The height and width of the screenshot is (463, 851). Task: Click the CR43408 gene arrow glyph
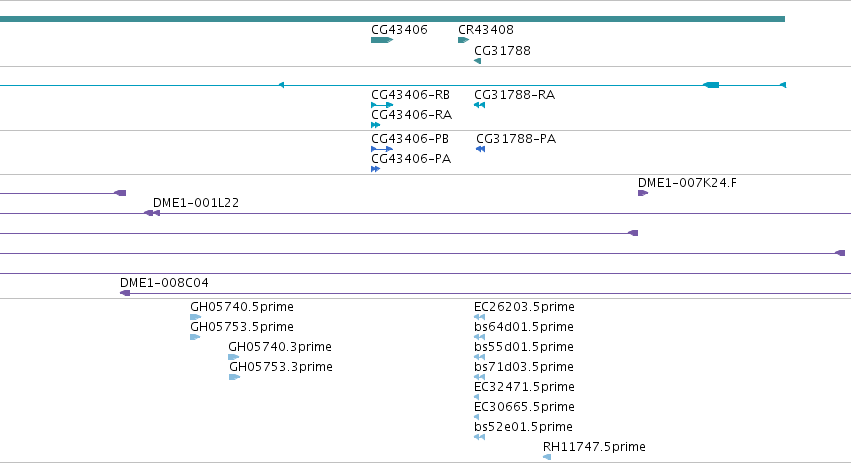click(463, 40)
